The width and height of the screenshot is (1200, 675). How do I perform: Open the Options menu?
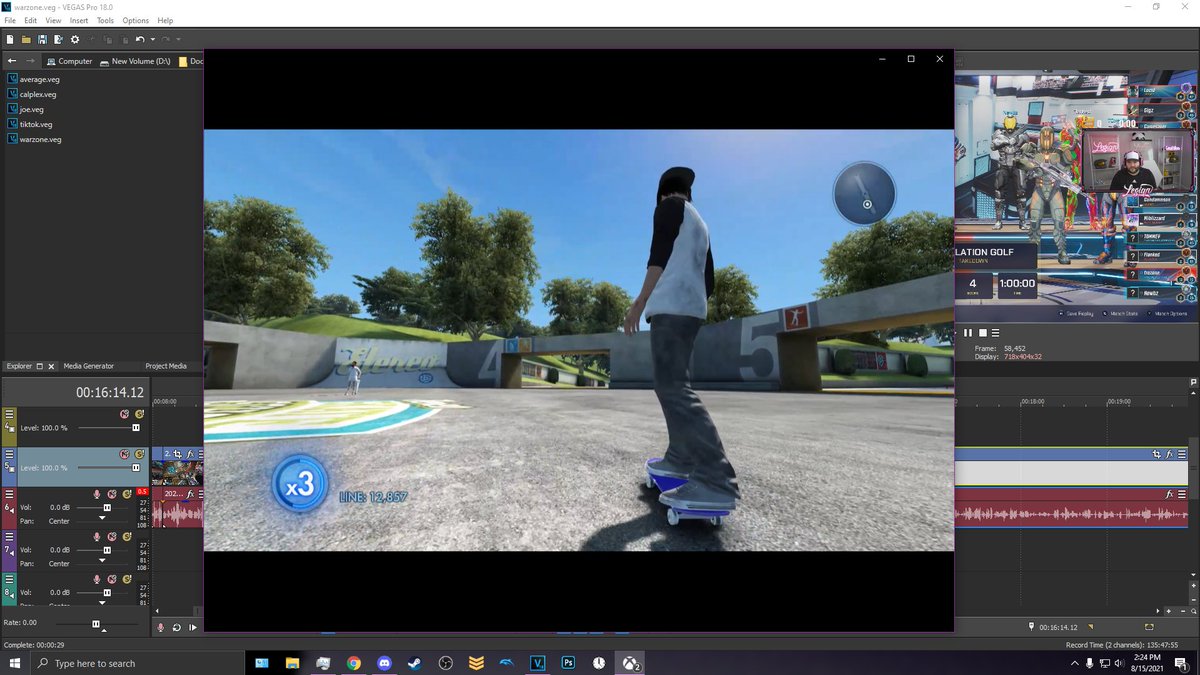pyautogui.click(x=136, y=20)
